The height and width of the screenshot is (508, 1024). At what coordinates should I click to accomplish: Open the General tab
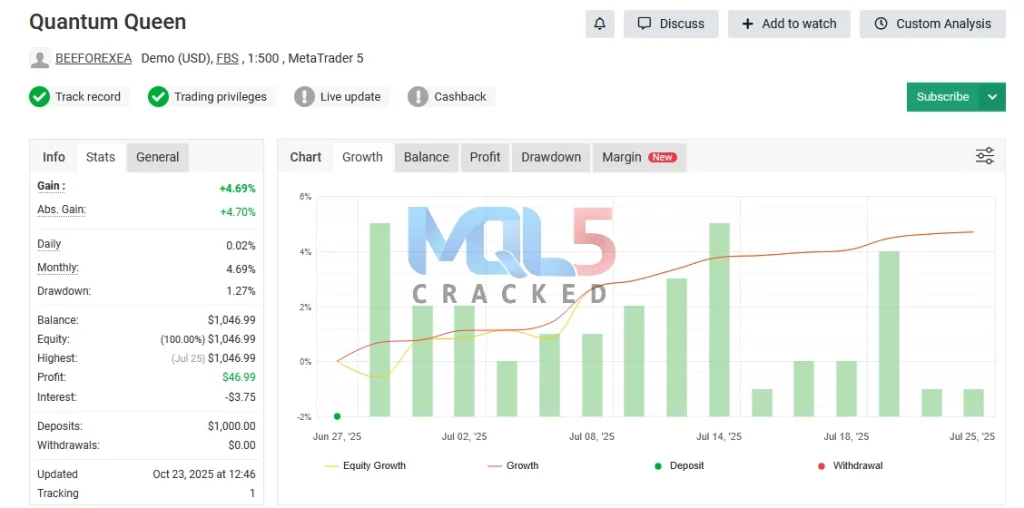(158, 157)
